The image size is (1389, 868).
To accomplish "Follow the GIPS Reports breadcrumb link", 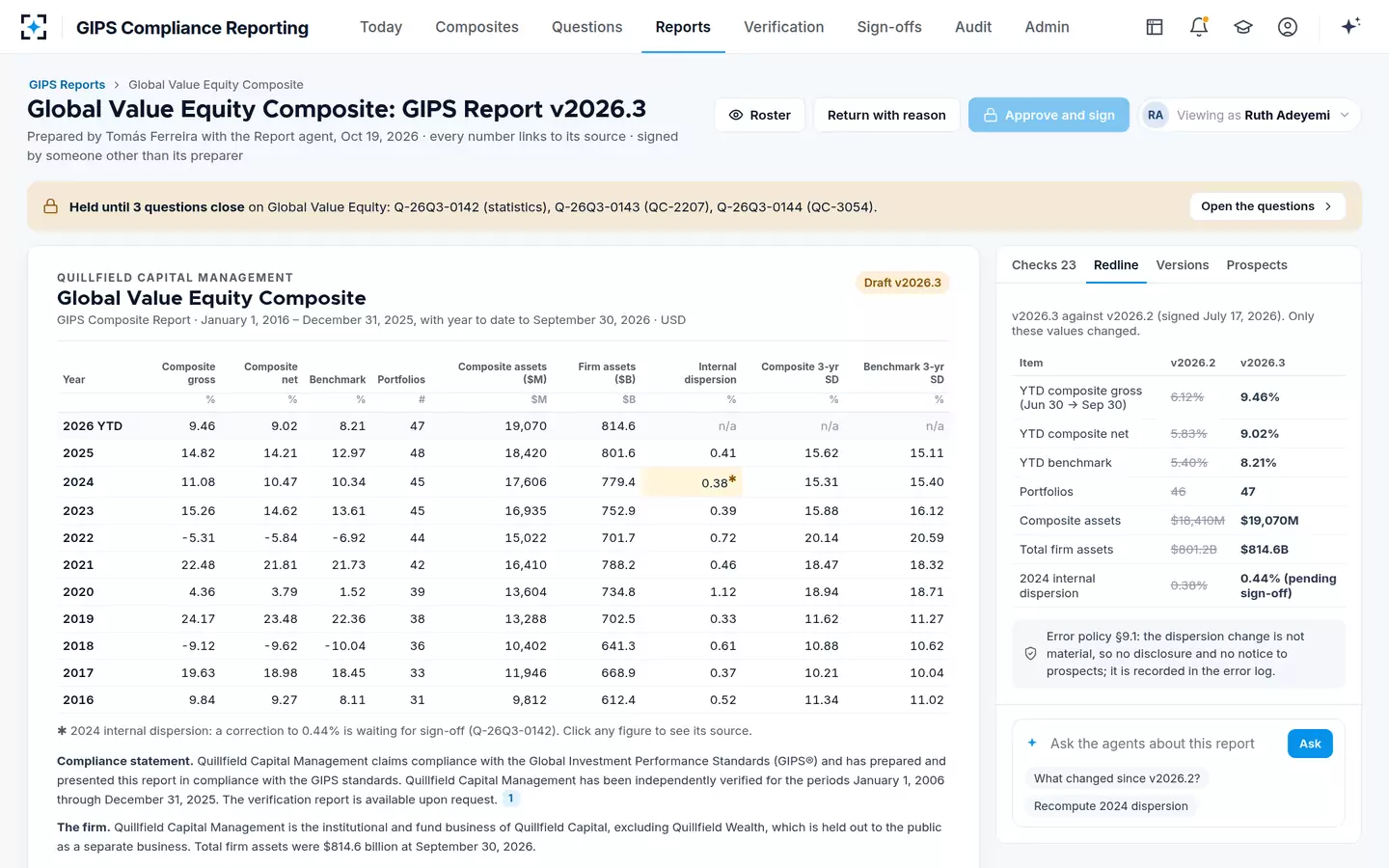I will pos(67,85).
